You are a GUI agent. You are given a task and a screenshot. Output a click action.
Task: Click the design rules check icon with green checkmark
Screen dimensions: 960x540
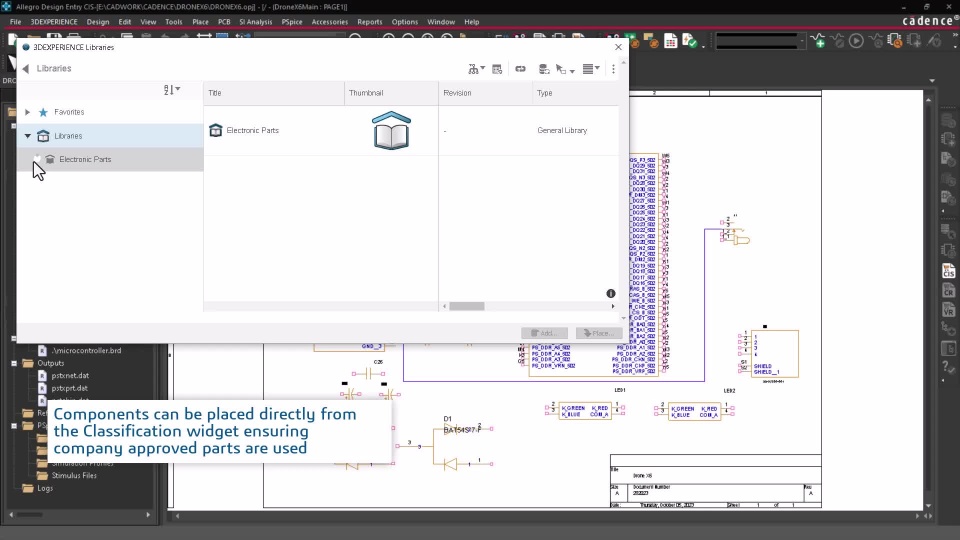click(x=690, y=41)
